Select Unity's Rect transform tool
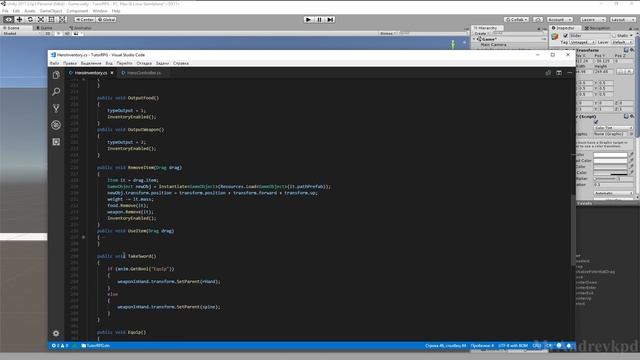Screen dimensions: 640x360 coord(52,20)
